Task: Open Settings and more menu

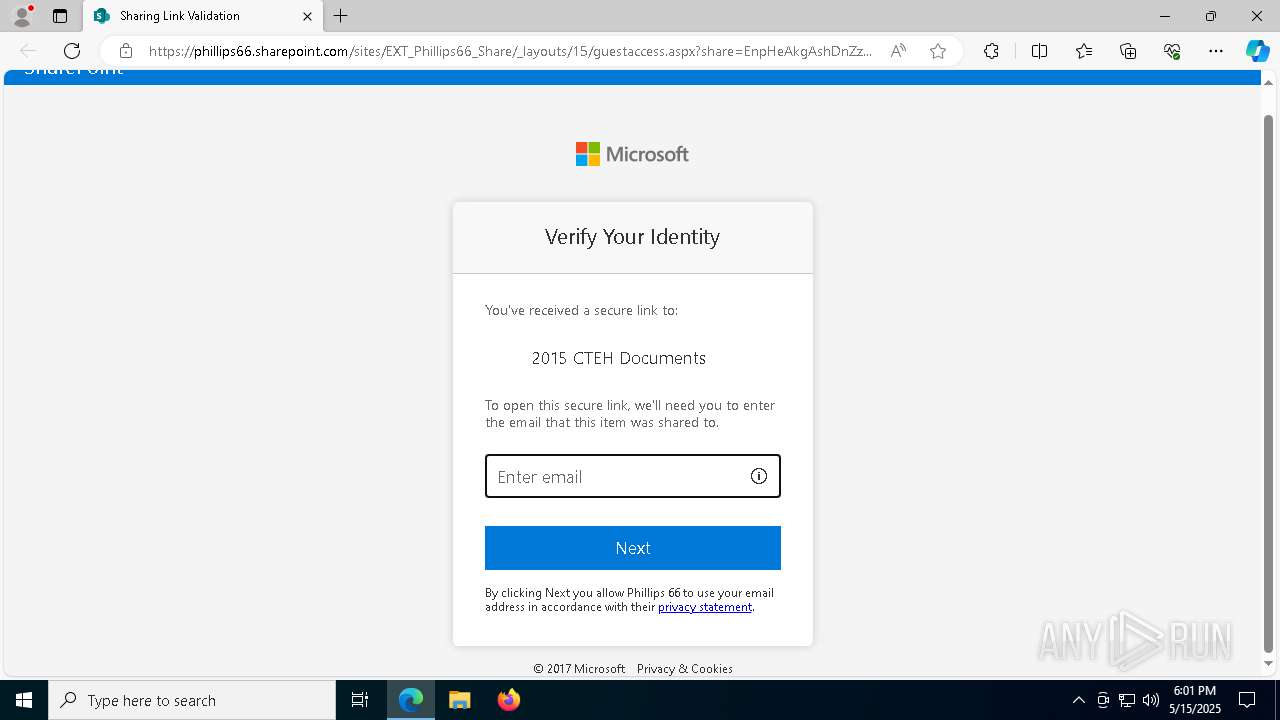Action: coord(1216,51)
